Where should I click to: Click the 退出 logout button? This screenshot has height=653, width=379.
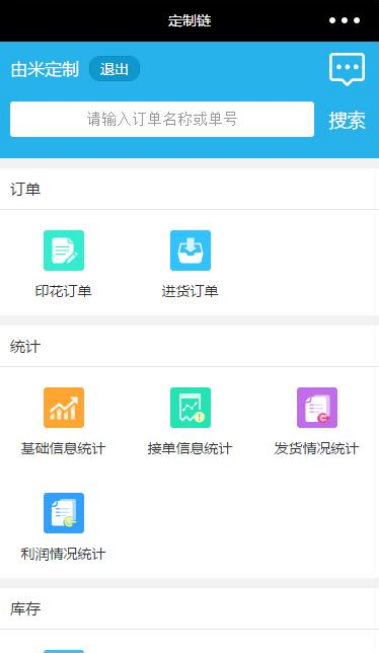[114, 69]
